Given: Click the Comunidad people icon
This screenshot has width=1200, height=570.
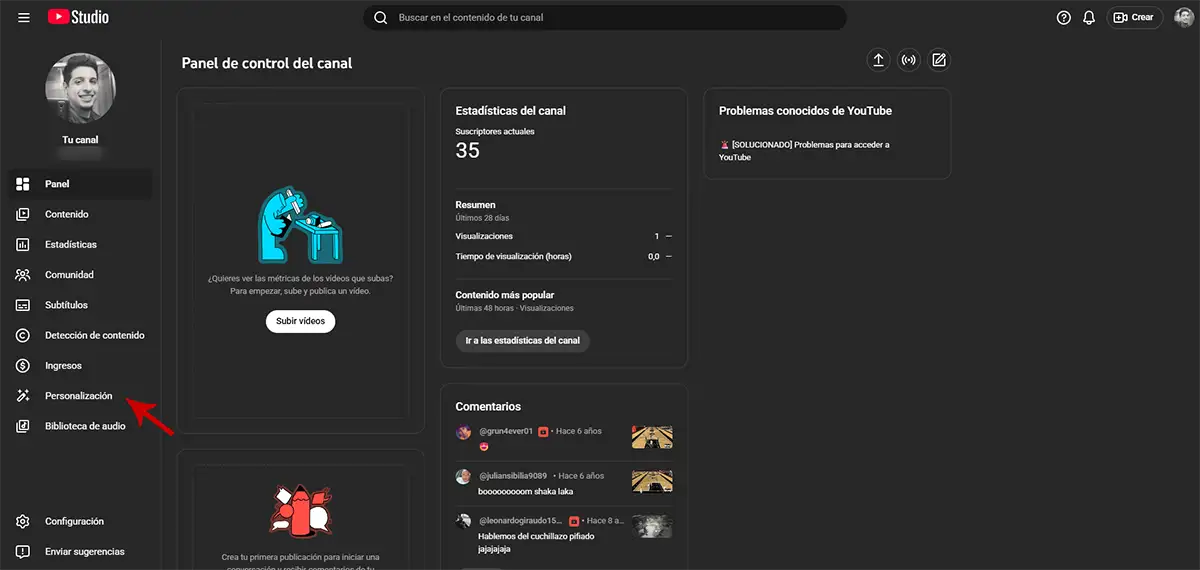Looking at the screenshot, I should 23,274.
